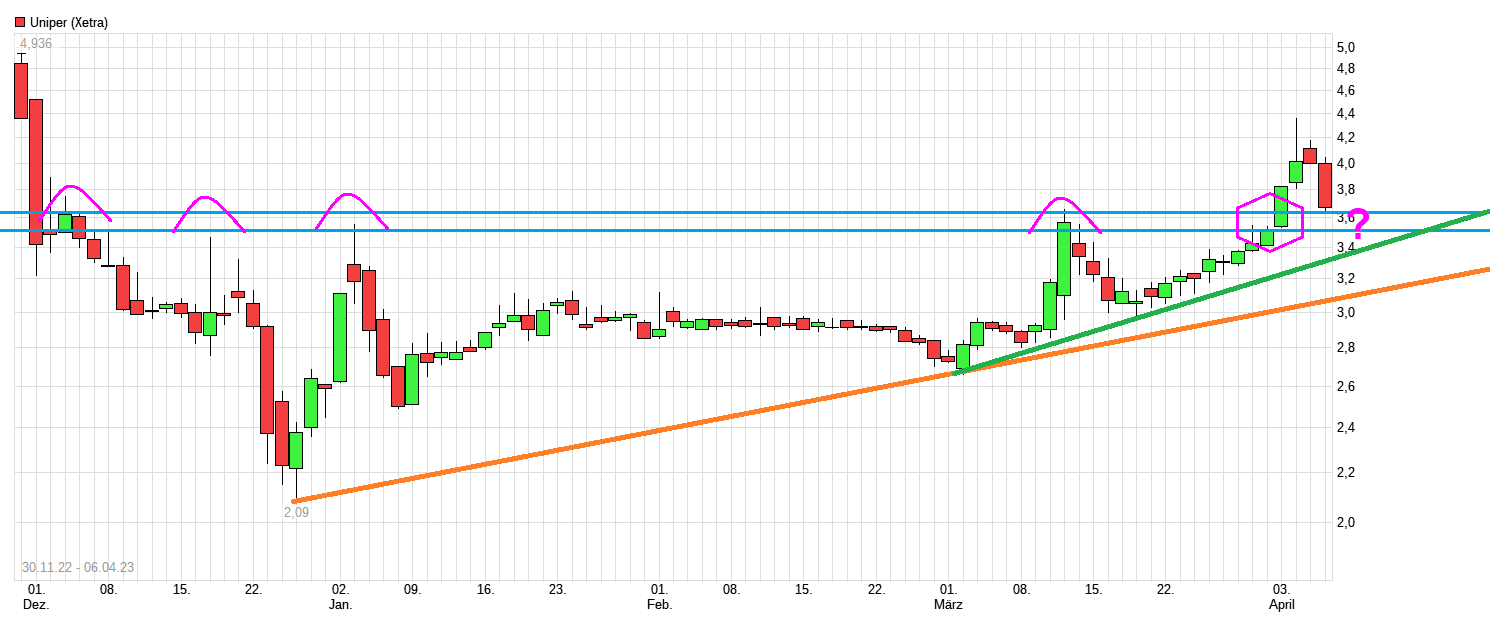Image resolution: width=1490 pixels, height=626 pixels.
Task: Click the Dez. month label
Action: [x=36, y=605]
